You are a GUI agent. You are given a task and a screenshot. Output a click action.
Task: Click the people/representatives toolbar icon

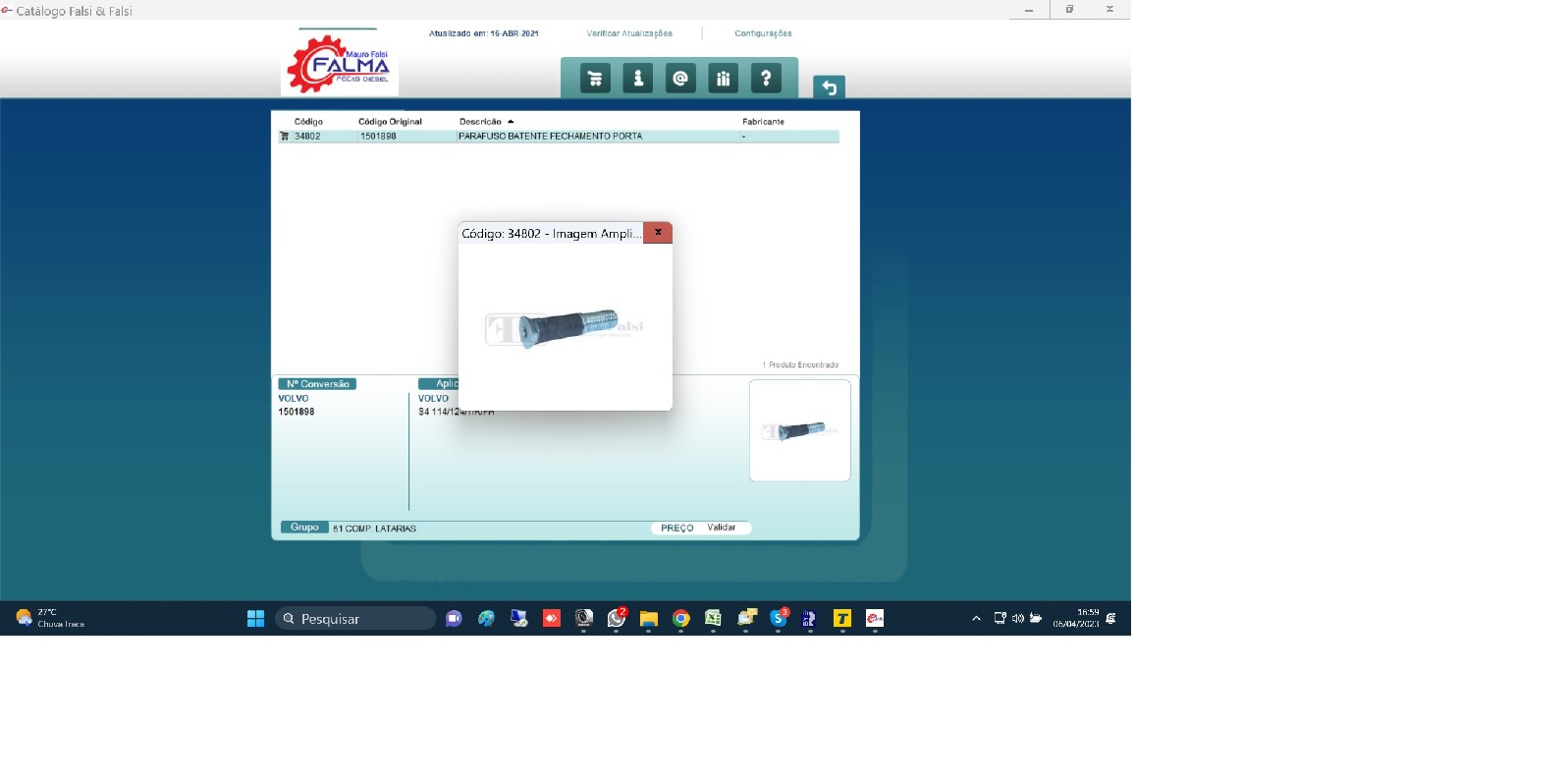(723, 79)
